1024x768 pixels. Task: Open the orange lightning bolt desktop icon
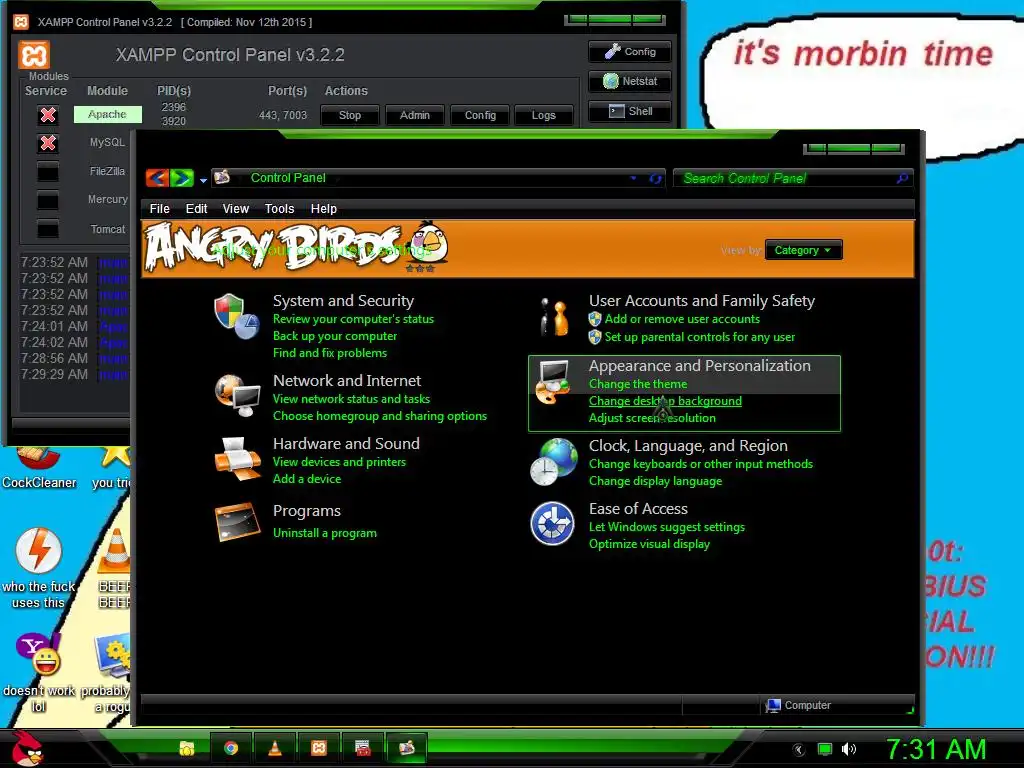click(x=39, y=550)
